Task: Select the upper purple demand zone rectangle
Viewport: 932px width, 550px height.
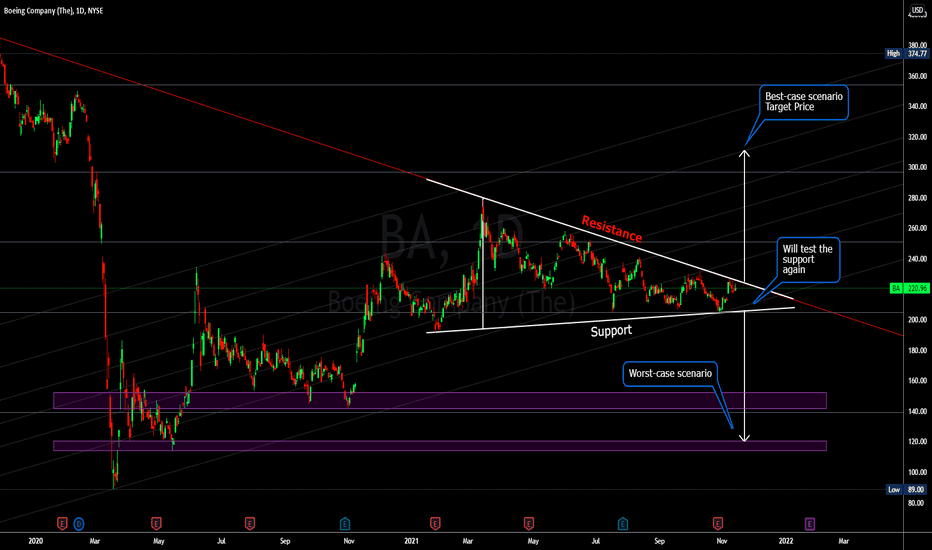Action: pos(440,400)
